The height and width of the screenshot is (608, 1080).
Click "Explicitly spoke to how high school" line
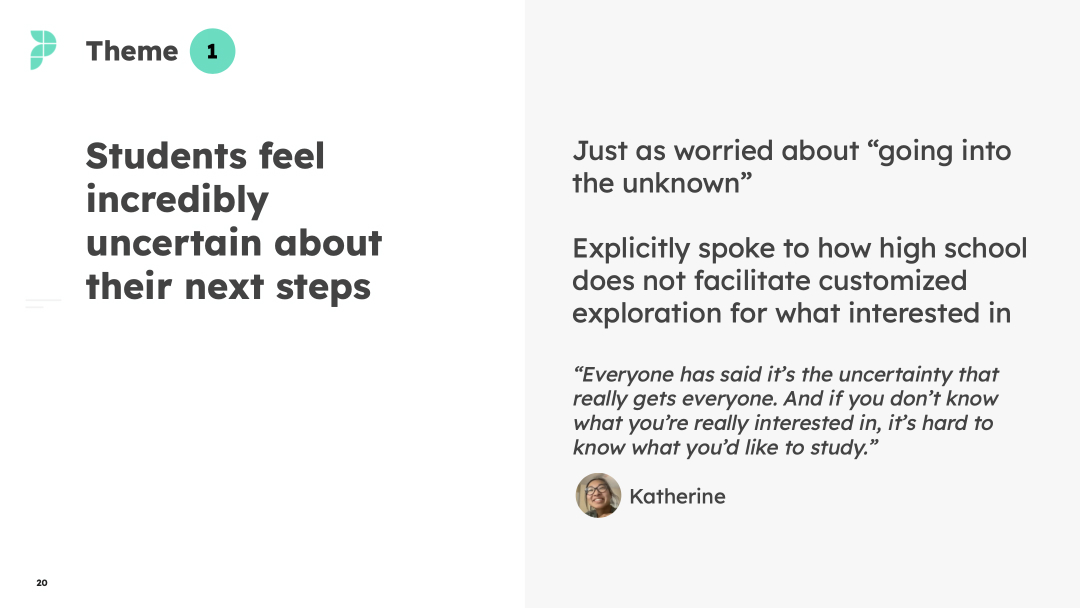[x=800, y=249]
